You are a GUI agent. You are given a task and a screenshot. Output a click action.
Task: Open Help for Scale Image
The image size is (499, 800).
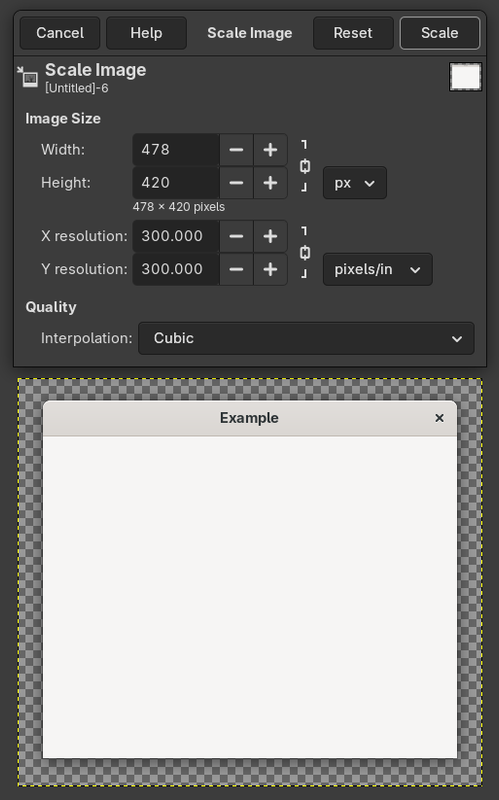click(x=146, y=33)
